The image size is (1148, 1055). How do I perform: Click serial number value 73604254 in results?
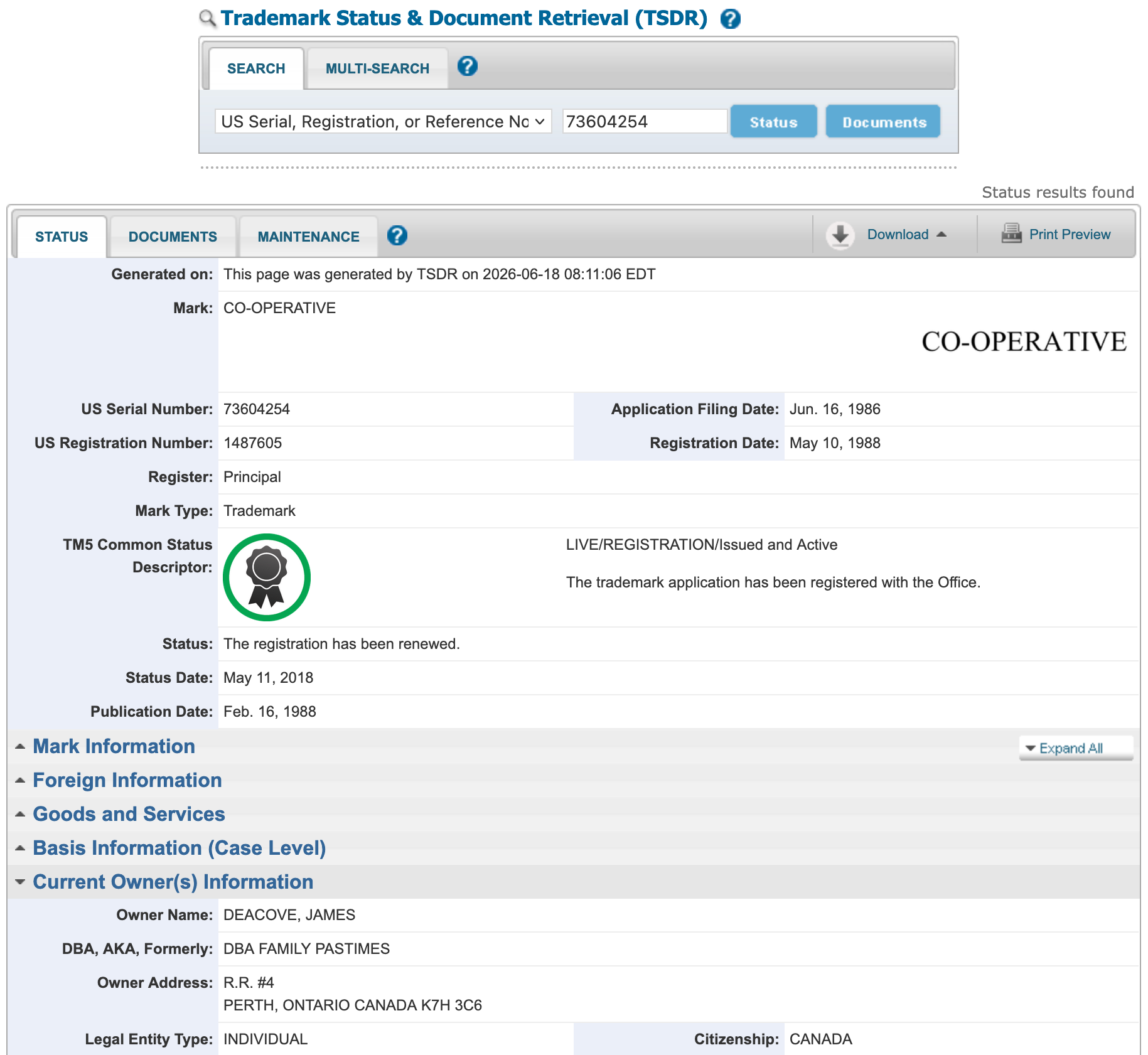[257, 409]
